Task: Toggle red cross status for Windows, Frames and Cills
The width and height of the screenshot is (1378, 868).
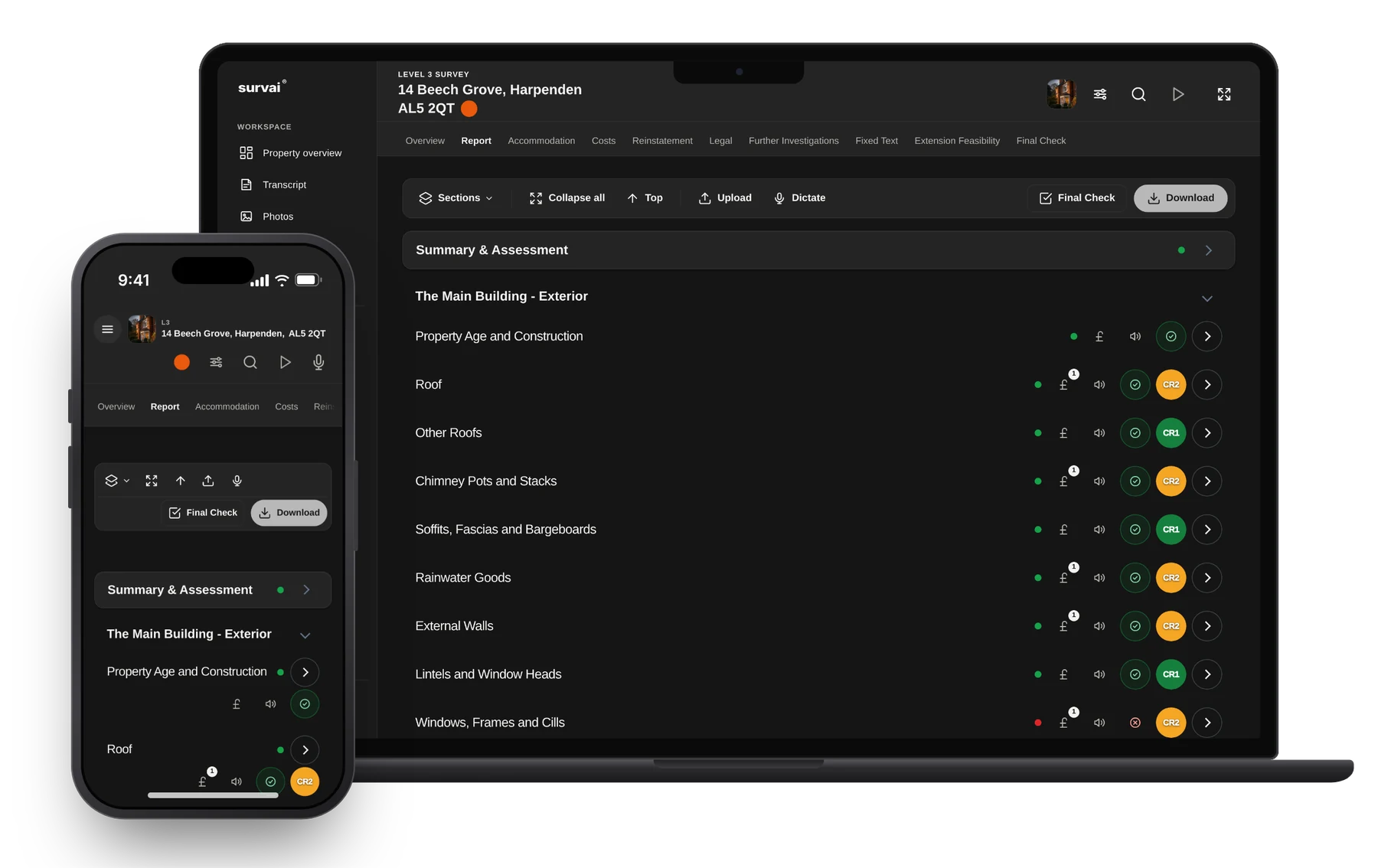Action: coord(1135,723)
